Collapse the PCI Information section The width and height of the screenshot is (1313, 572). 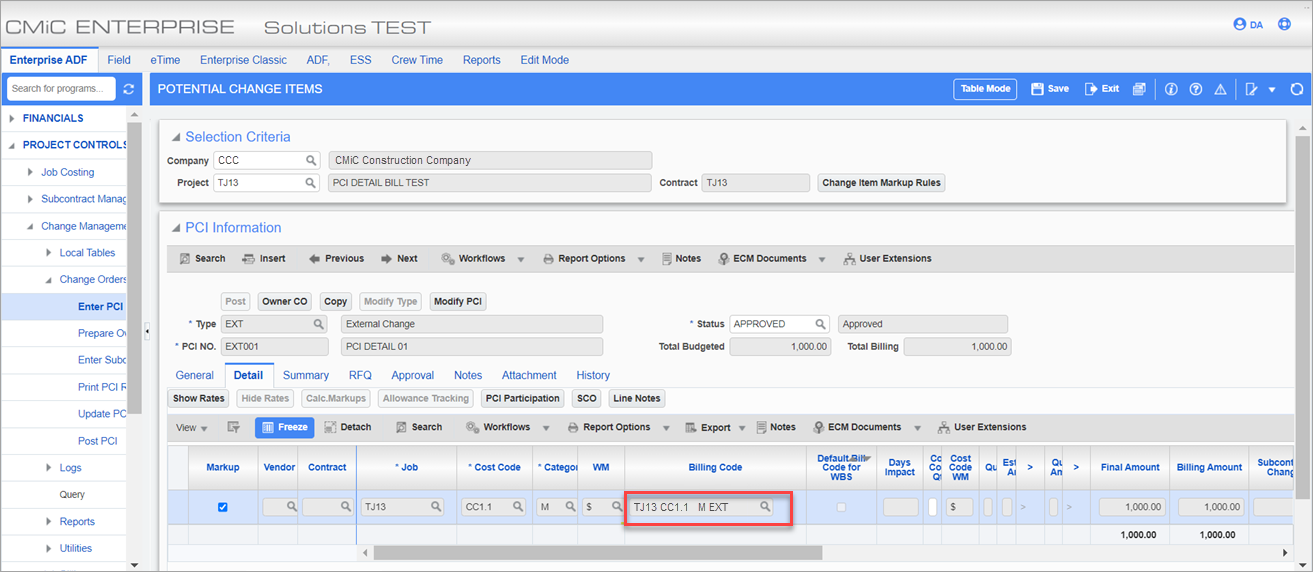(176, 228)
